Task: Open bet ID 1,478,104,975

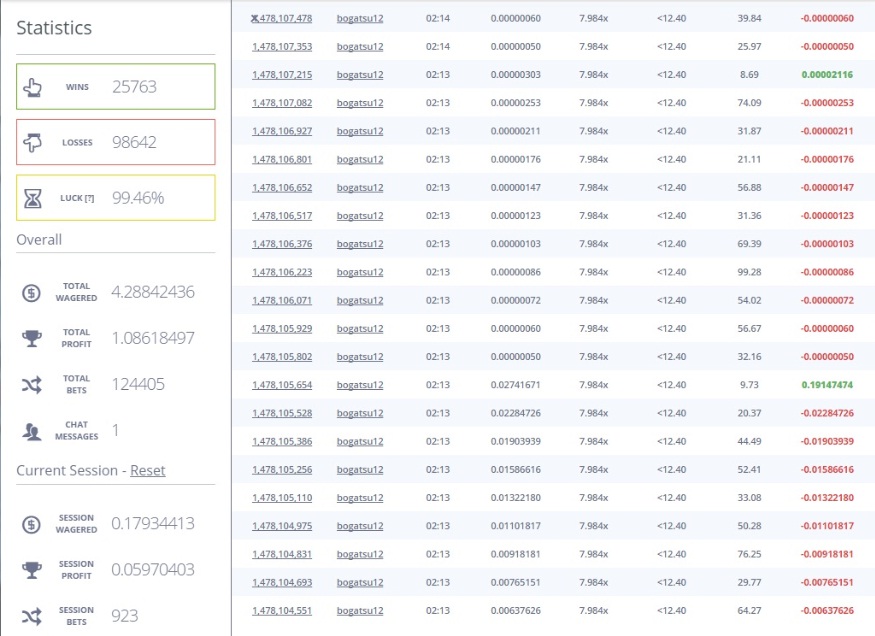Action: 282,526
